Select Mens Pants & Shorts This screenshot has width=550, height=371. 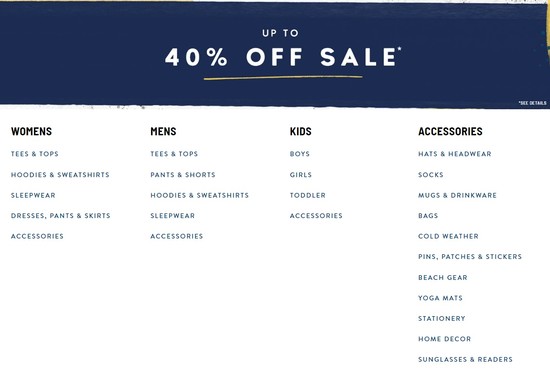coord(183,175)
